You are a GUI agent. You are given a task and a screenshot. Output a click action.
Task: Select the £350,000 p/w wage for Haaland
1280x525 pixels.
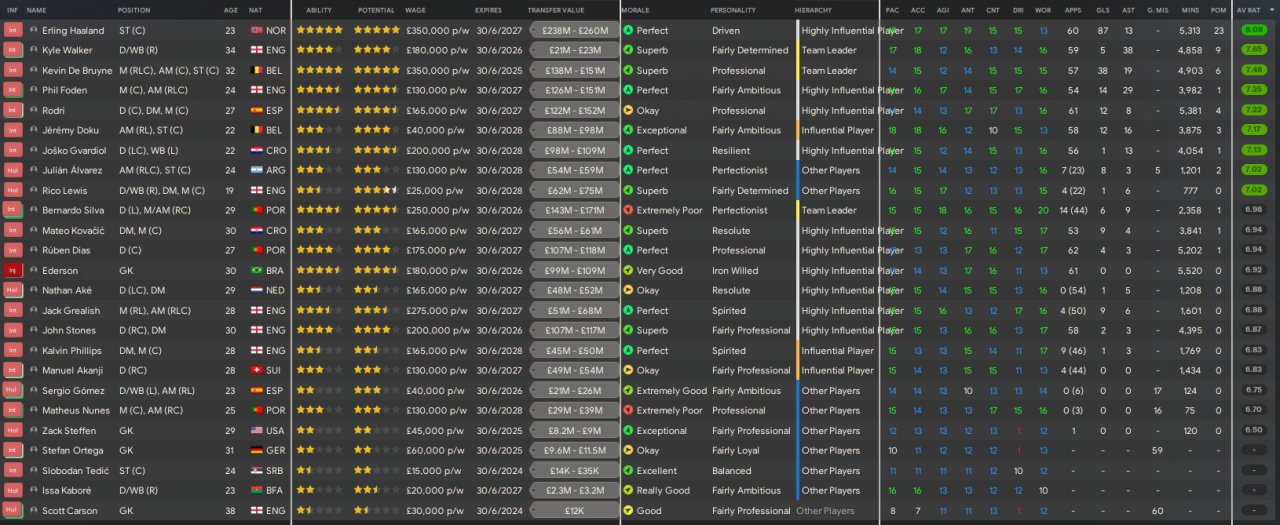click(437, 30)
